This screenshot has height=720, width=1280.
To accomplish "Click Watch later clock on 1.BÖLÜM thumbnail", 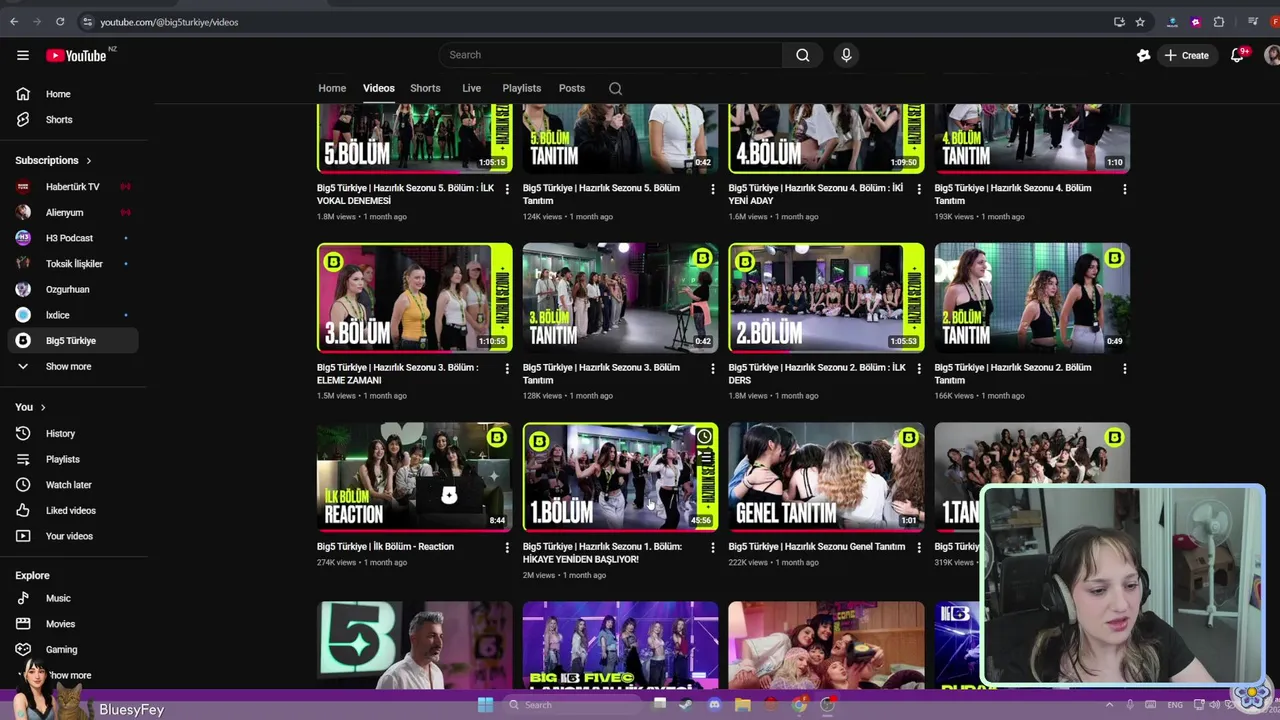I will [x=704, y=437].
